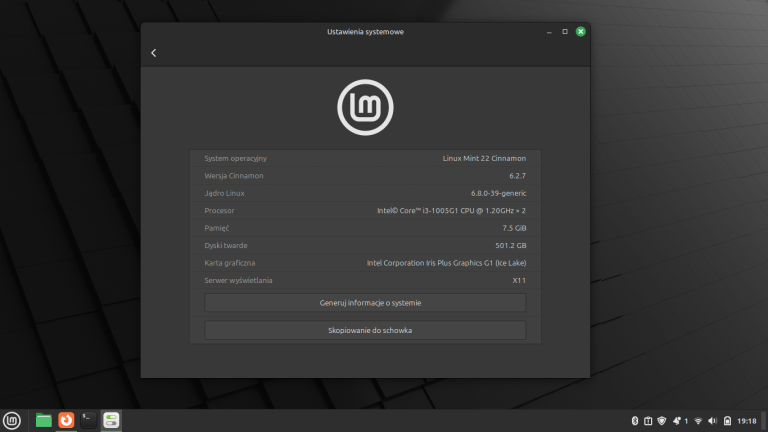Image resolution: width=768 pixels, height=432 pixels.
Task: Click the show desktop strip by clock
Action: pyautogui.click(x=764, y=421)
